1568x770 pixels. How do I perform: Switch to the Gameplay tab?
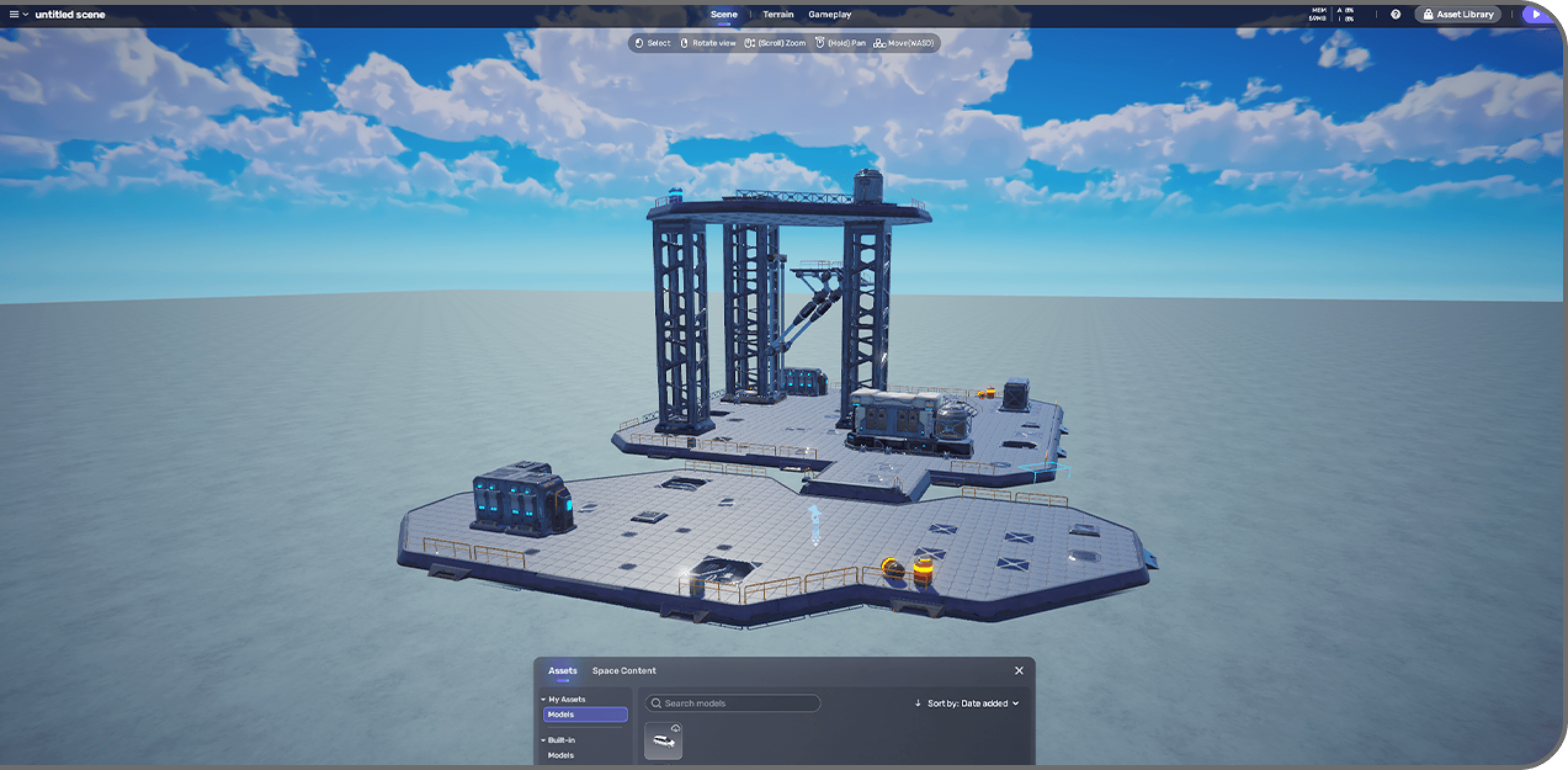tap(830, 14)
